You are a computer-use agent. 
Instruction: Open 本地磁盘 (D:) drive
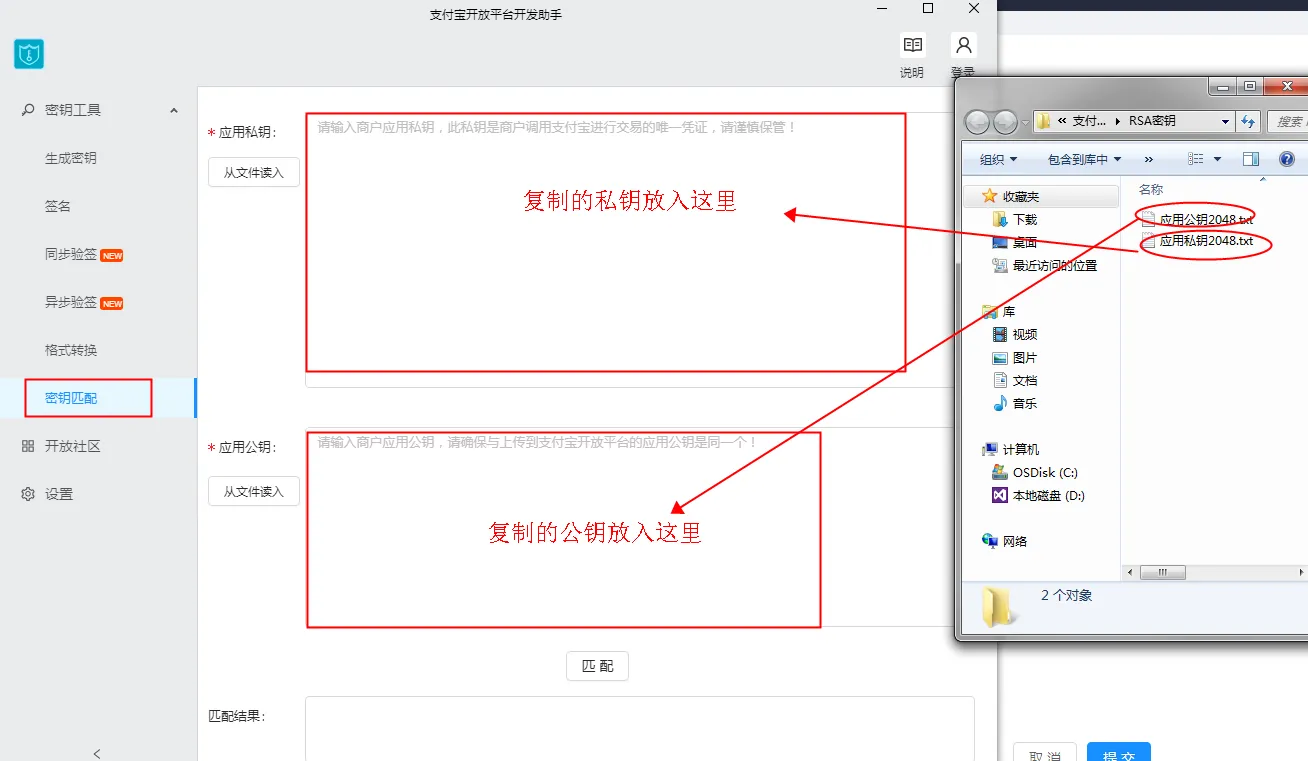click(1038, 495)
